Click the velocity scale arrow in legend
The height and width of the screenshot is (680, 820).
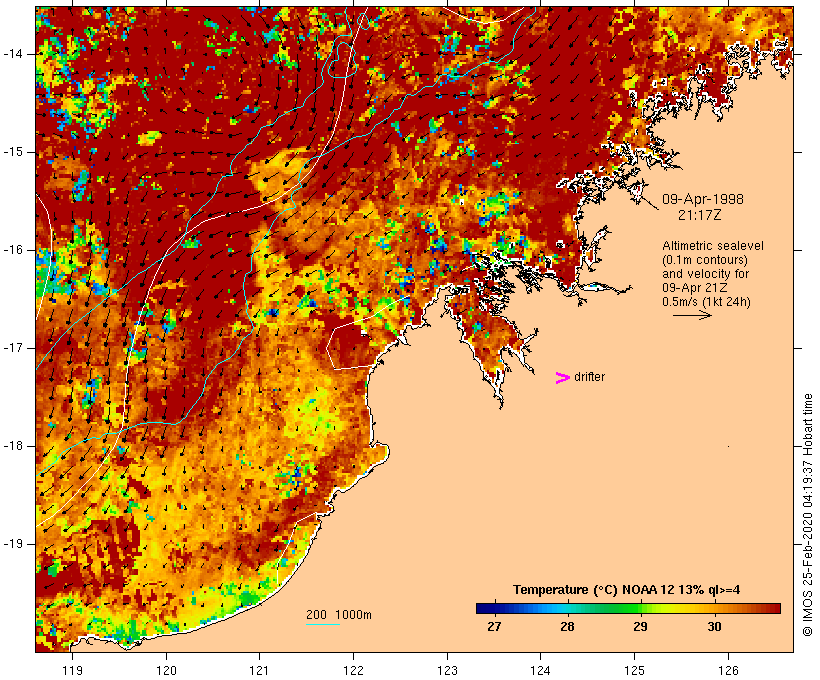tap(692, 315)
